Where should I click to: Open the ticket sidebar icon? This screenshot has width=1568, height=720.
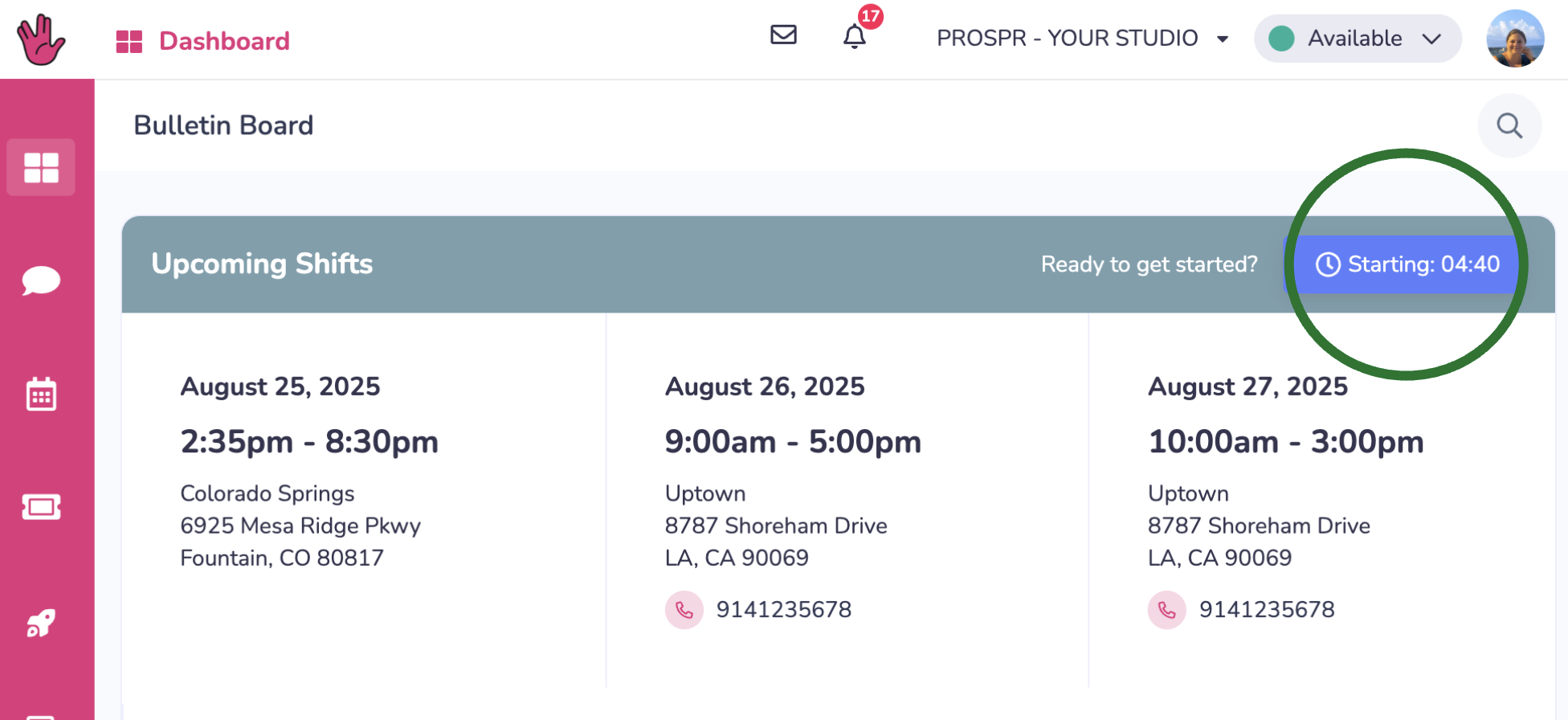41,507
